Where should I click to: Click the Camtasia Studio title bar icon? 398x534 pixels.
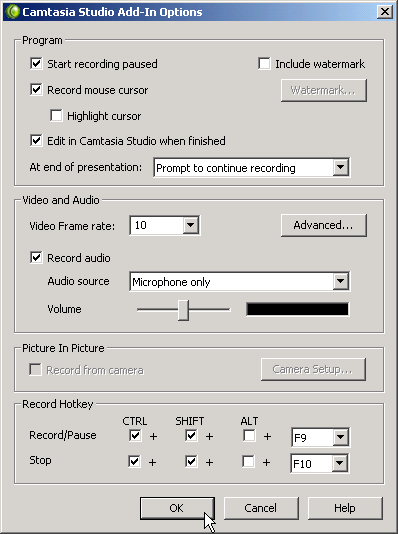coord(13,12)
